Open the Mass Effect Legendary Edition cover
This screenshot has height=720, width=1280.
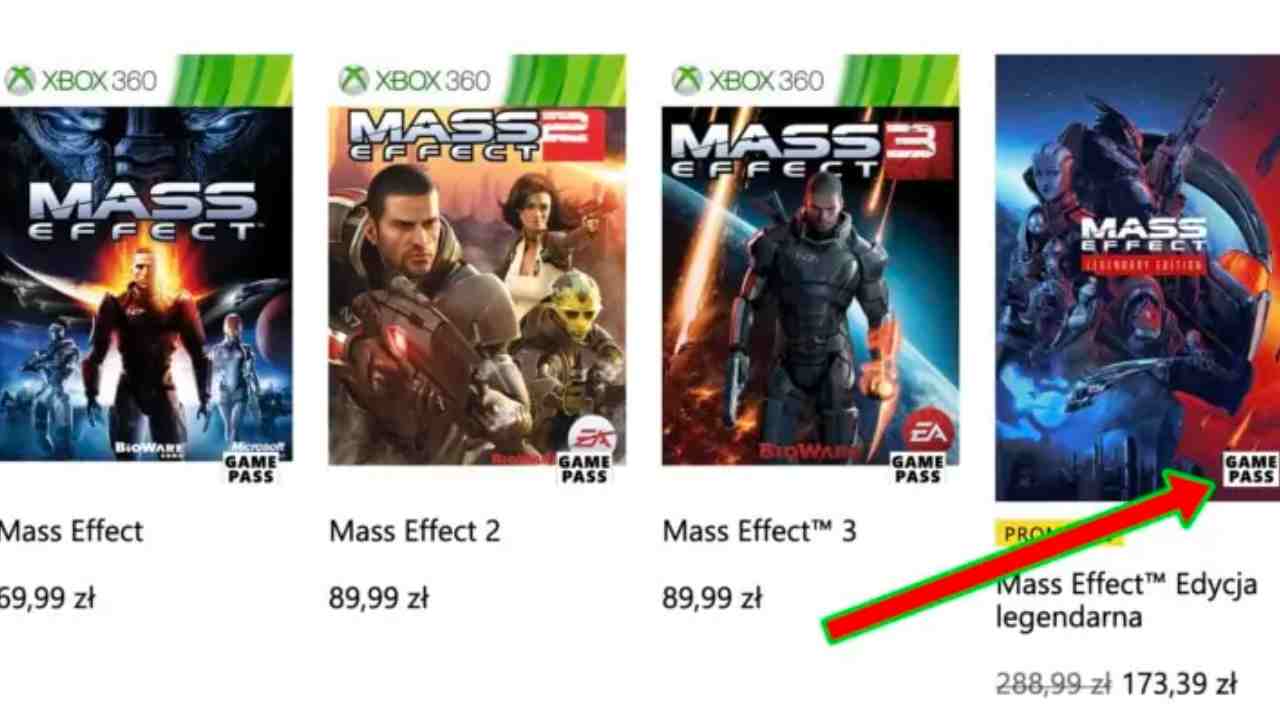(x=1138, y=278)
